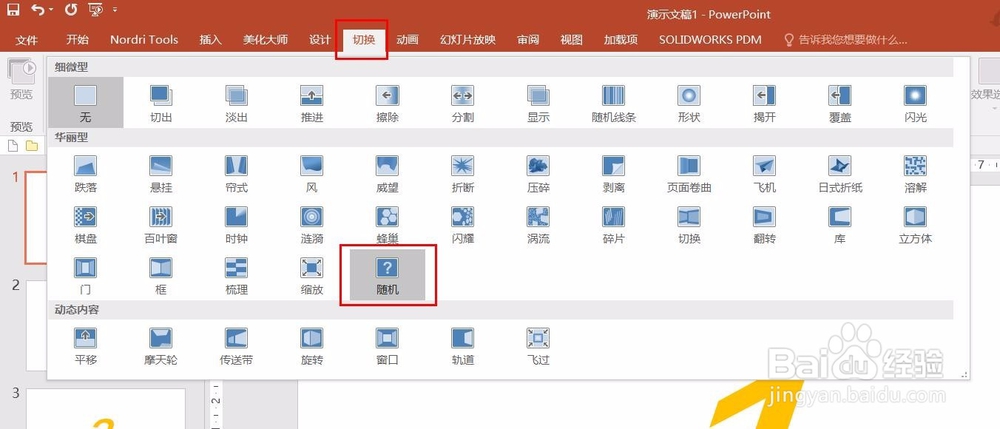Select the 库 gallery transition
Viewport: 1000px width, 429px height.
point(840,224)
